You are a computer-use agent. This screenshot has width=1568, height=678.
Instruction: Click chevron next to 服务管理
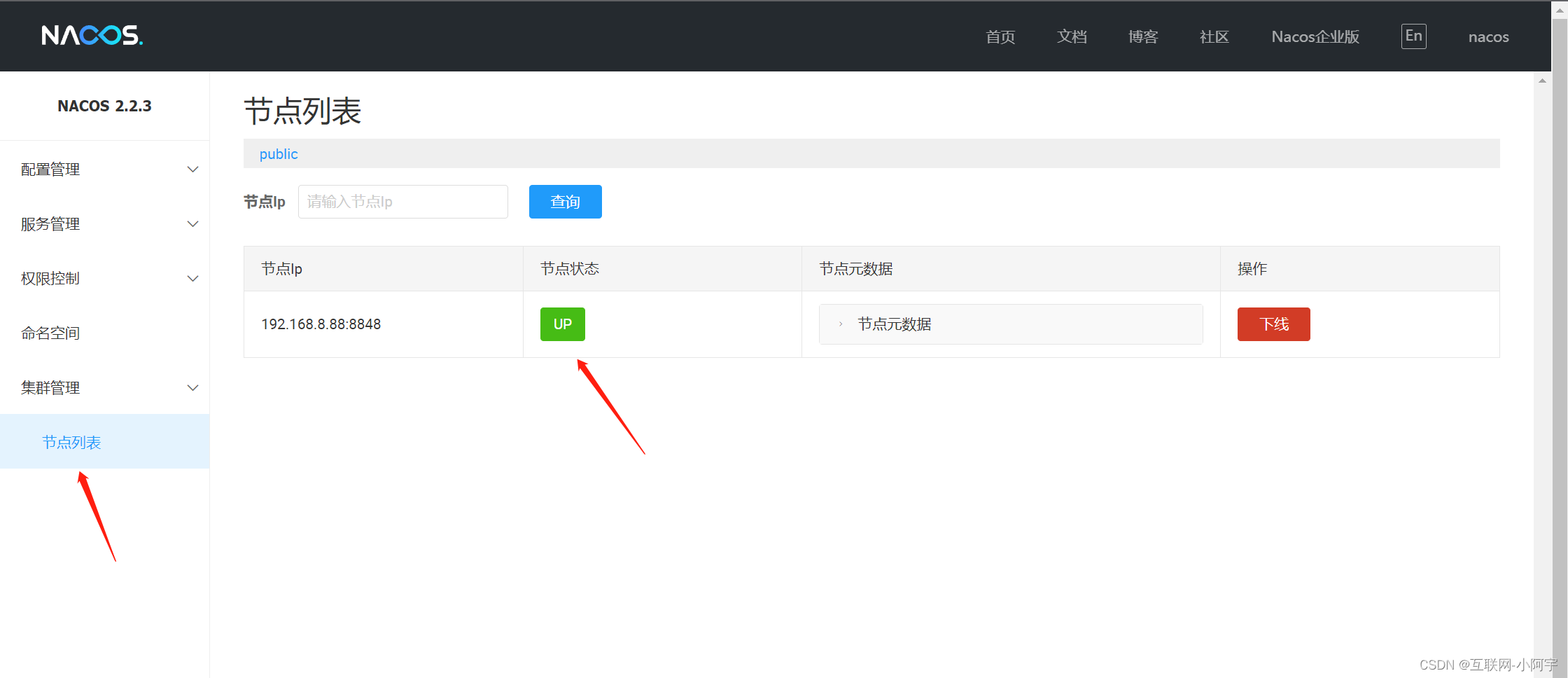(x=193, y=224)
